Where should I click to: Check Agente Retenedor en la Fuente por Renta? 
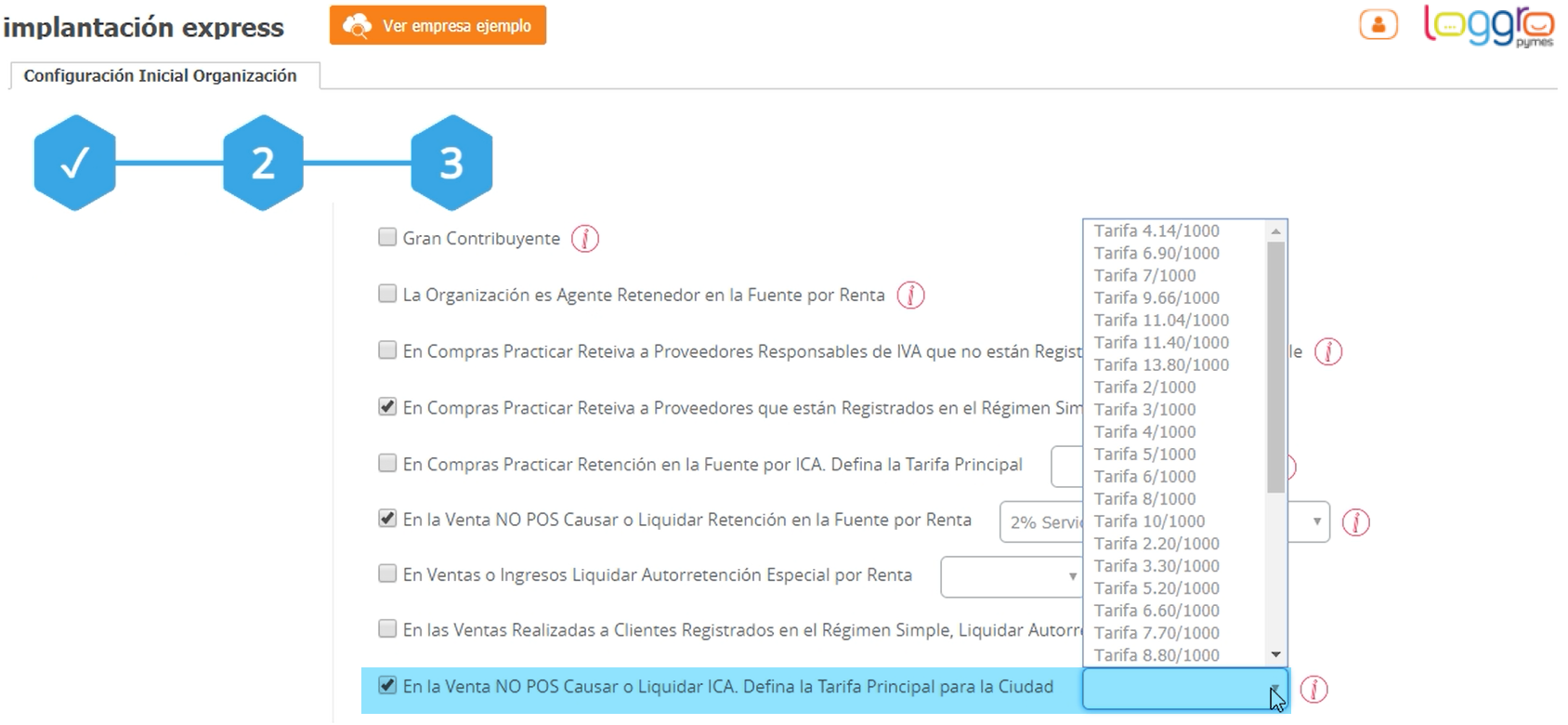(x=387, y=295)
